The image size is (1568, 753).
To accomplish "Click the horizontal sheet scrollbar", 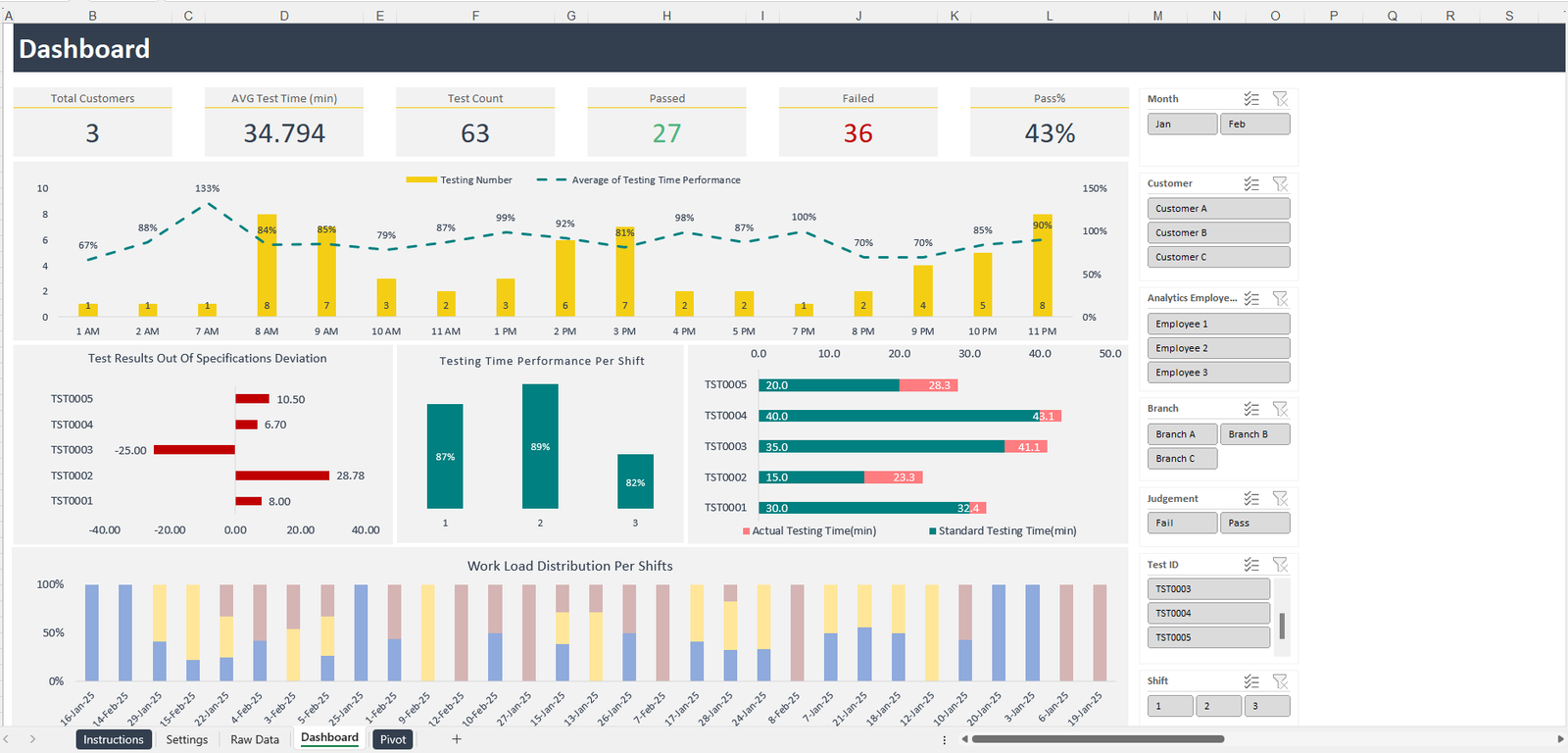I will coord(1100,739).
